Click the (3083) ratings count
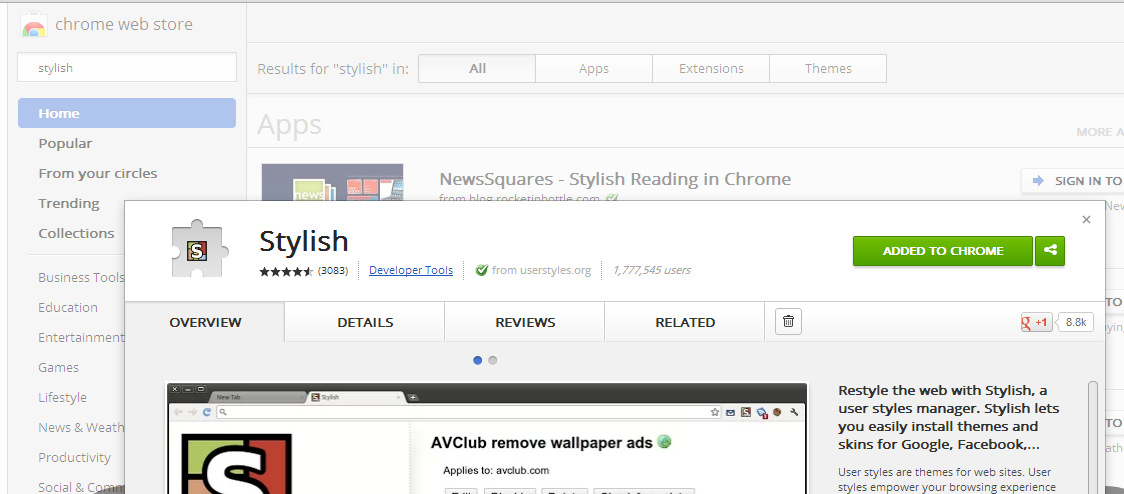This screenshot has height=494, width=1124. (x=333, y=271)
